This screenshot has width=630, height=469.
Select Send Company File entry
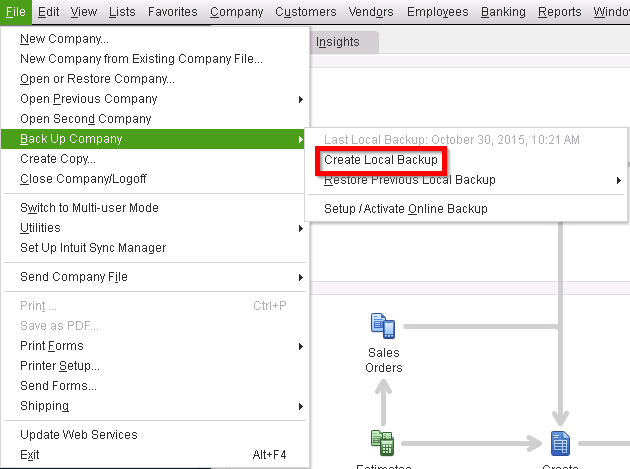(155, 277)
